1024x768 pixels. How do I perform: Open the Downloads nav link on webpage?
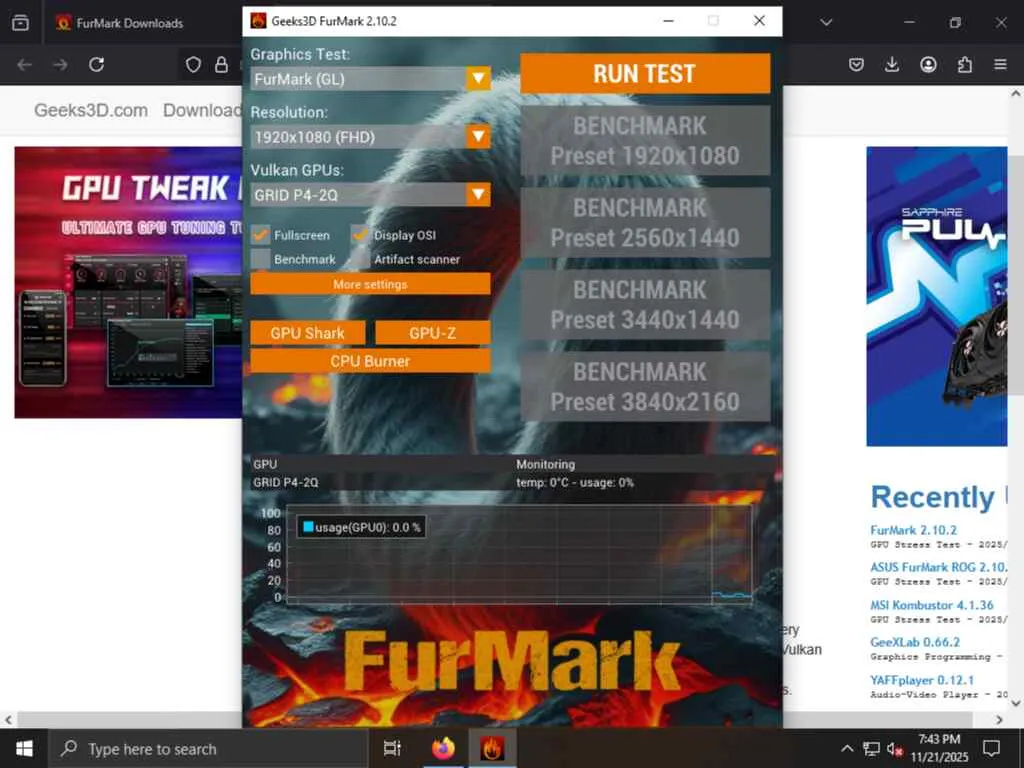point(202,110)
